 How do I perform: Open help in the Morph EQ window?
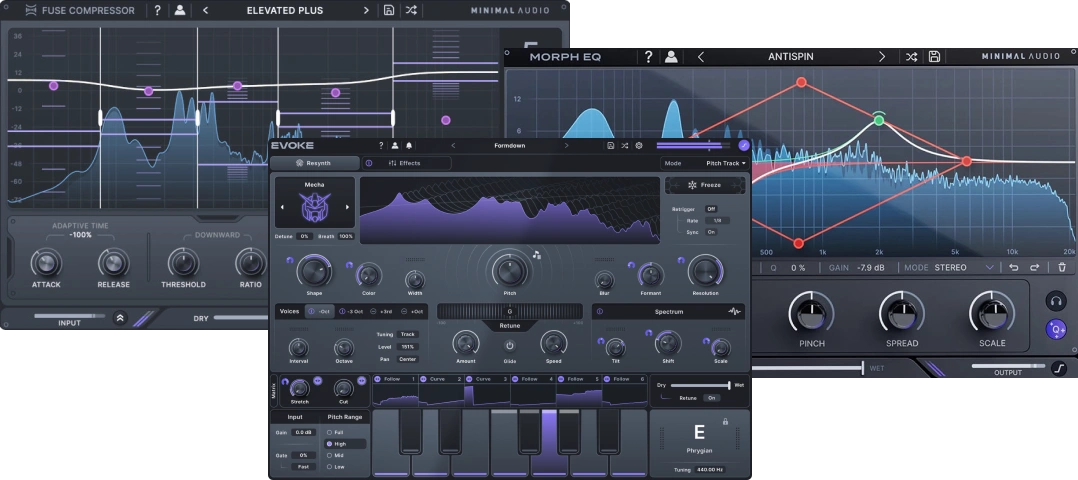pyautogui.click(x=648, y=57)
